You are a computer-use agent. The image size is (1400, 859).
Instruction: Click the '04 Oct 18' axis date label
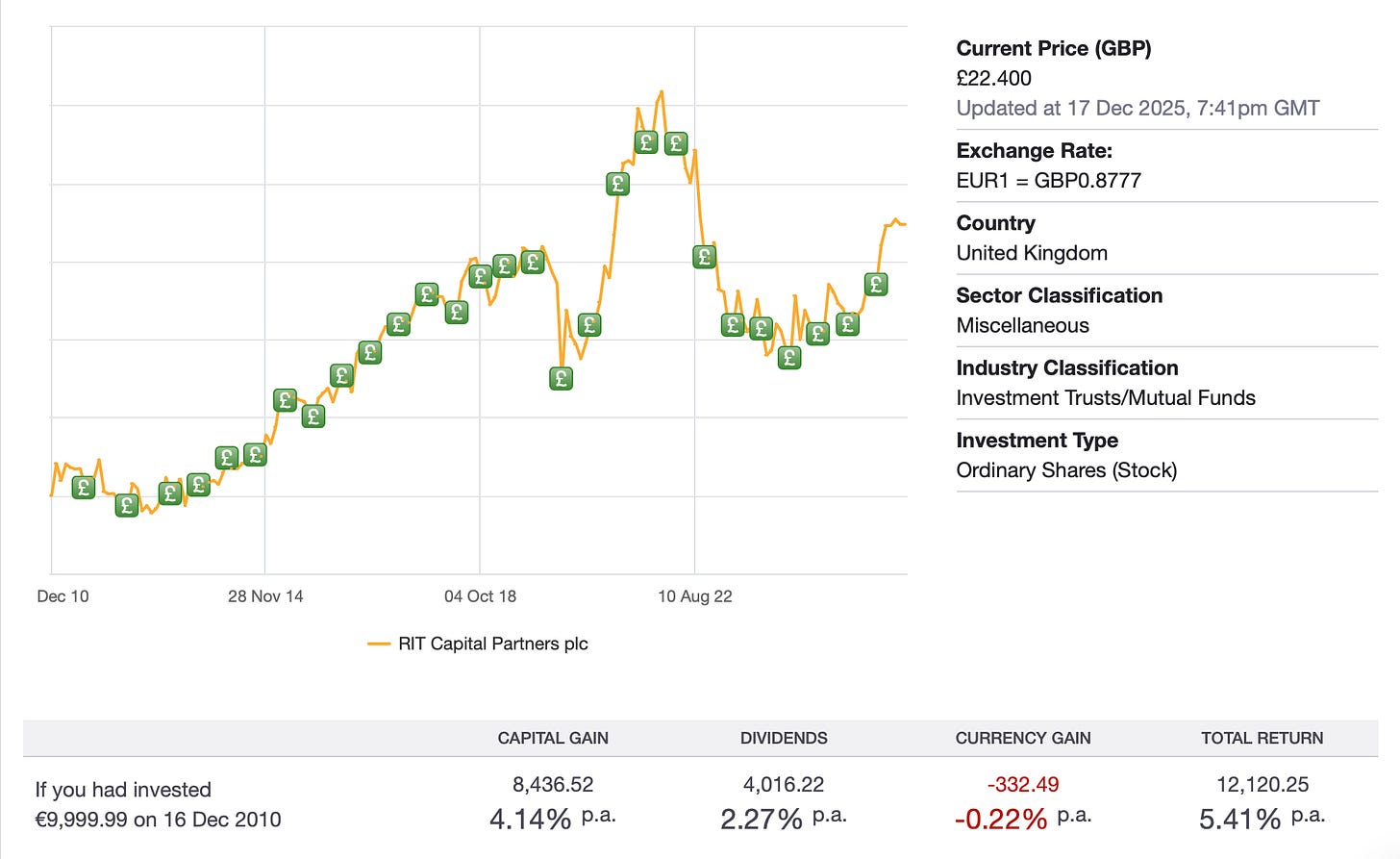click(480, 596)
